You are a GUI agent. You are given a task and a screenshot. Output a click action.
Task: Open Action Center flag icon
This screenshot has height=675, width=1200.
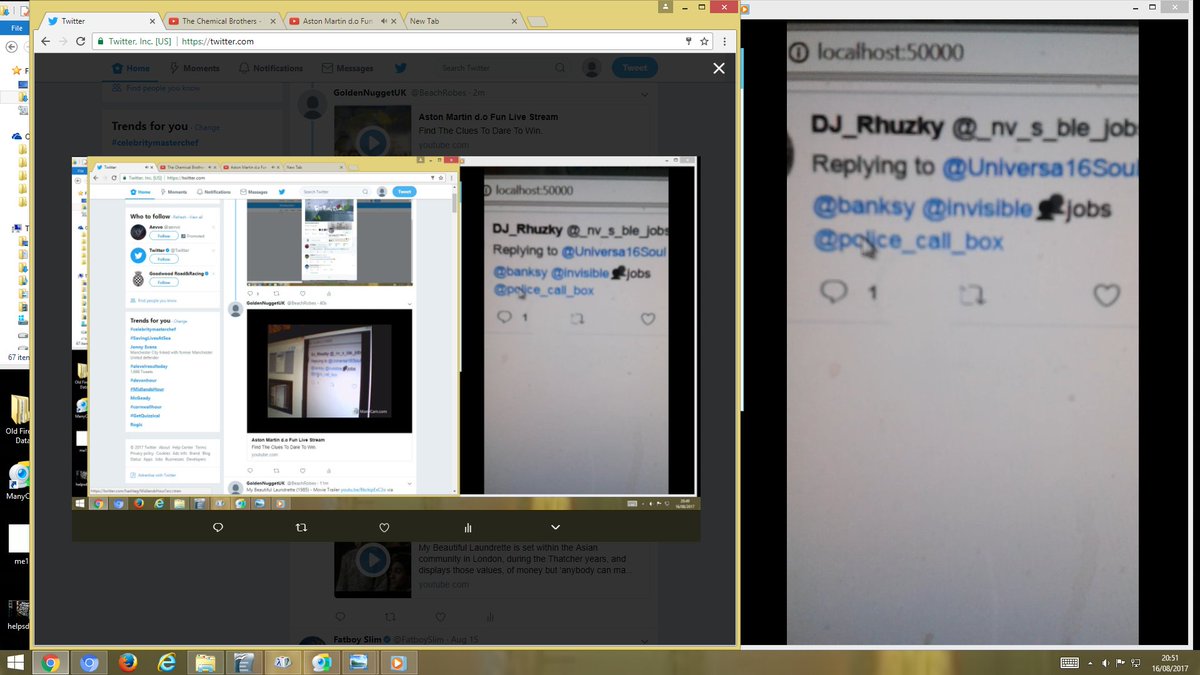tap(1120, 662)
